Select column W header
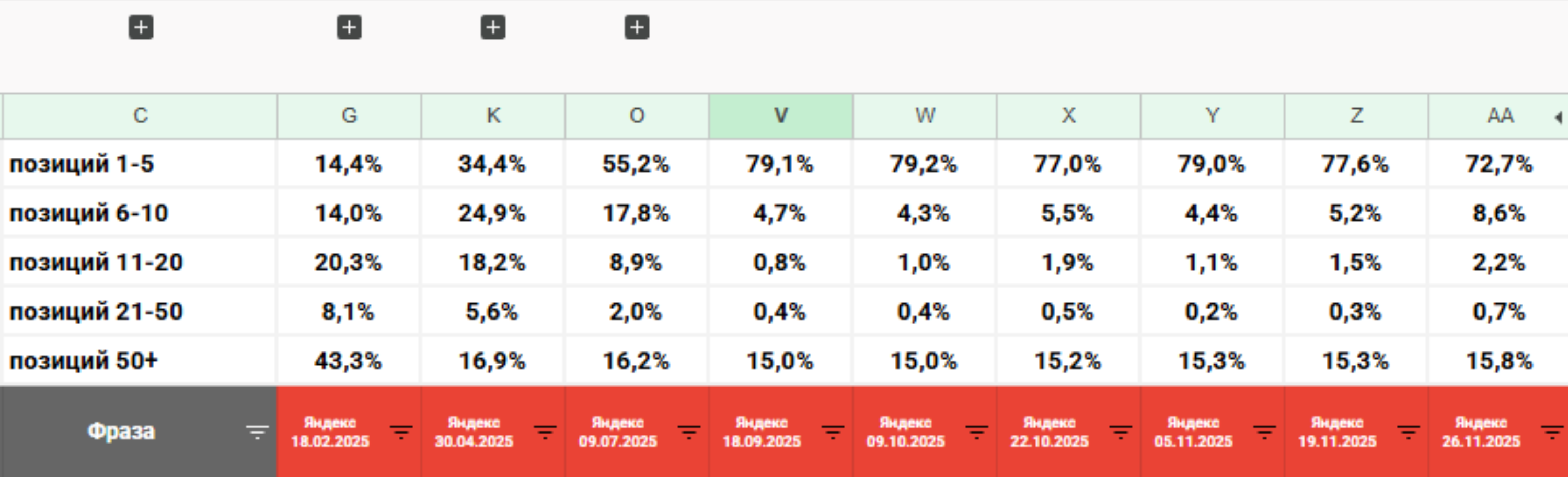This screenshot has width=1568, height=477. pos(925,116)
